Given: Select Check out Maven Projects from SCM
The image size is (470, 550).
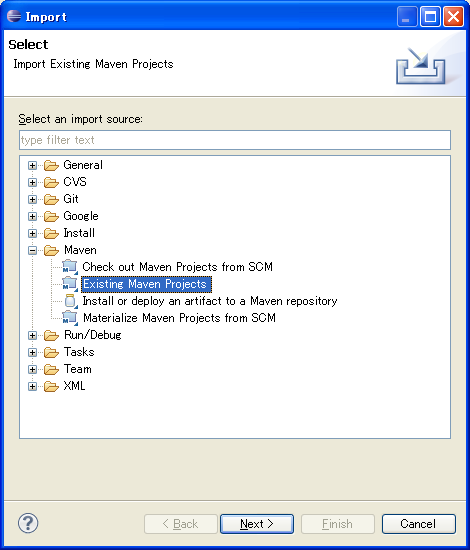Looking at the screenshot, I should pyautogui.click(x=177, y=267).
